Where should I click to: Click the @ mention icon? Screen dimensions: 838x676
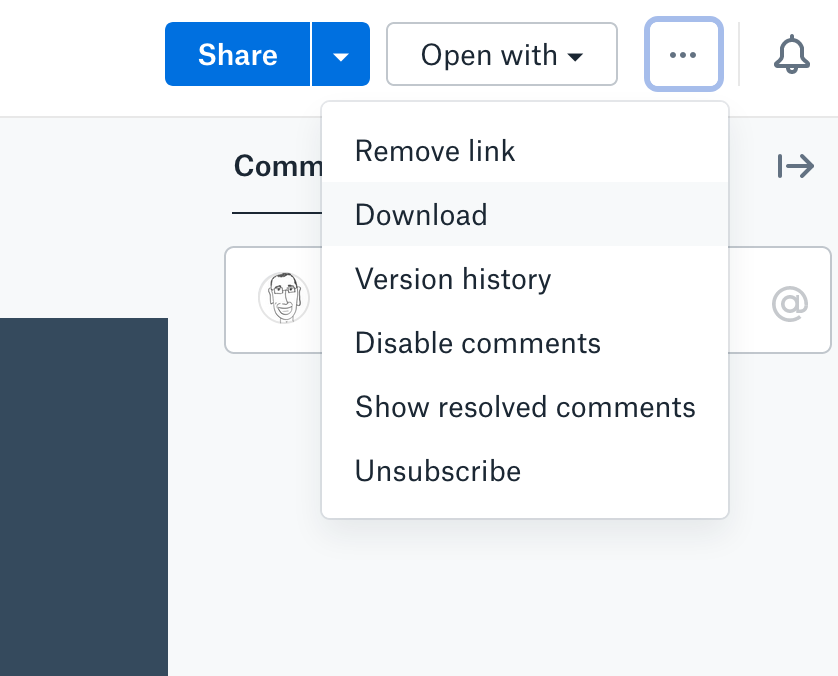click(789, 302)
